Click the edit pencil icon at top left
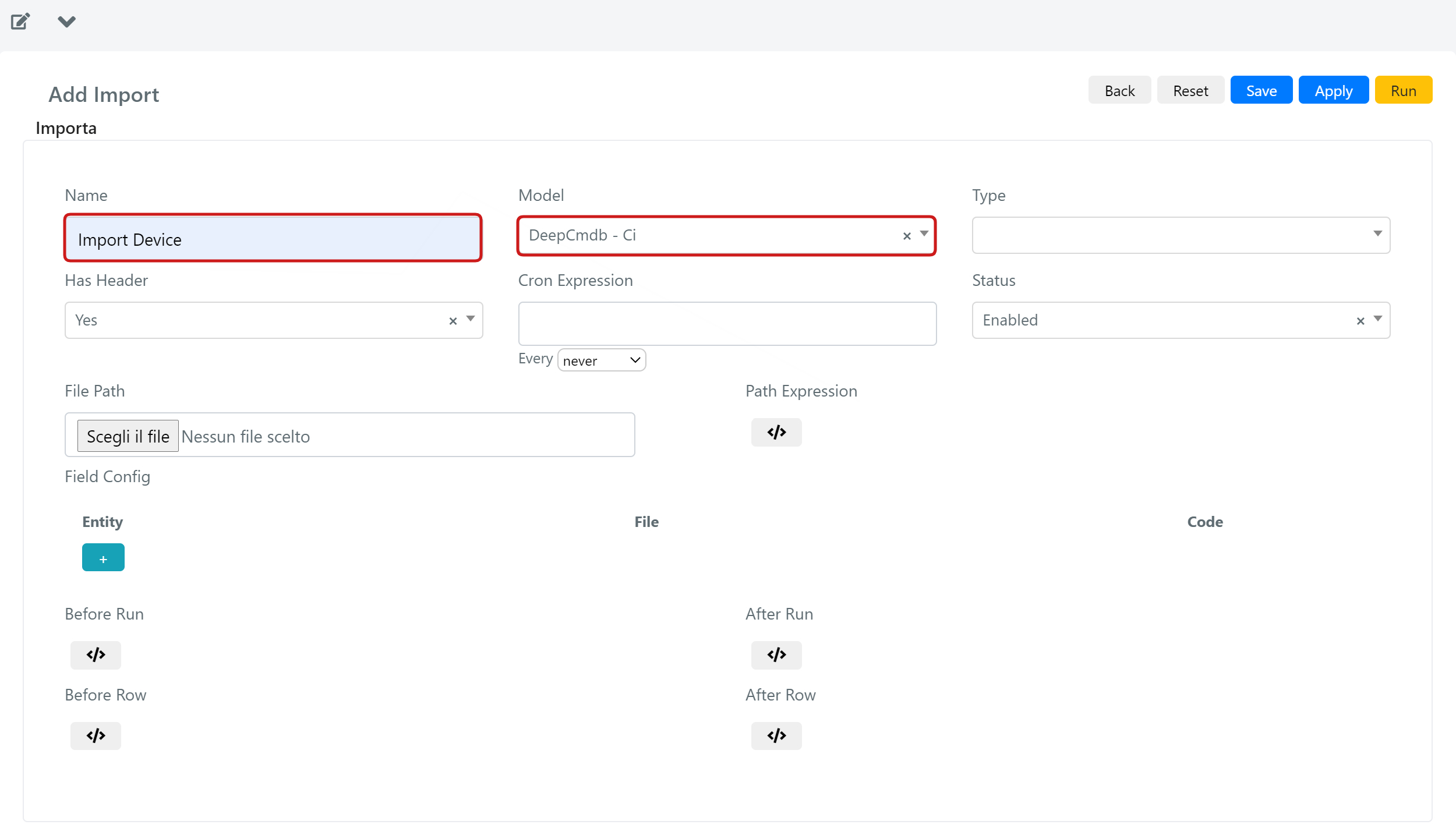 tap(20, 22)
